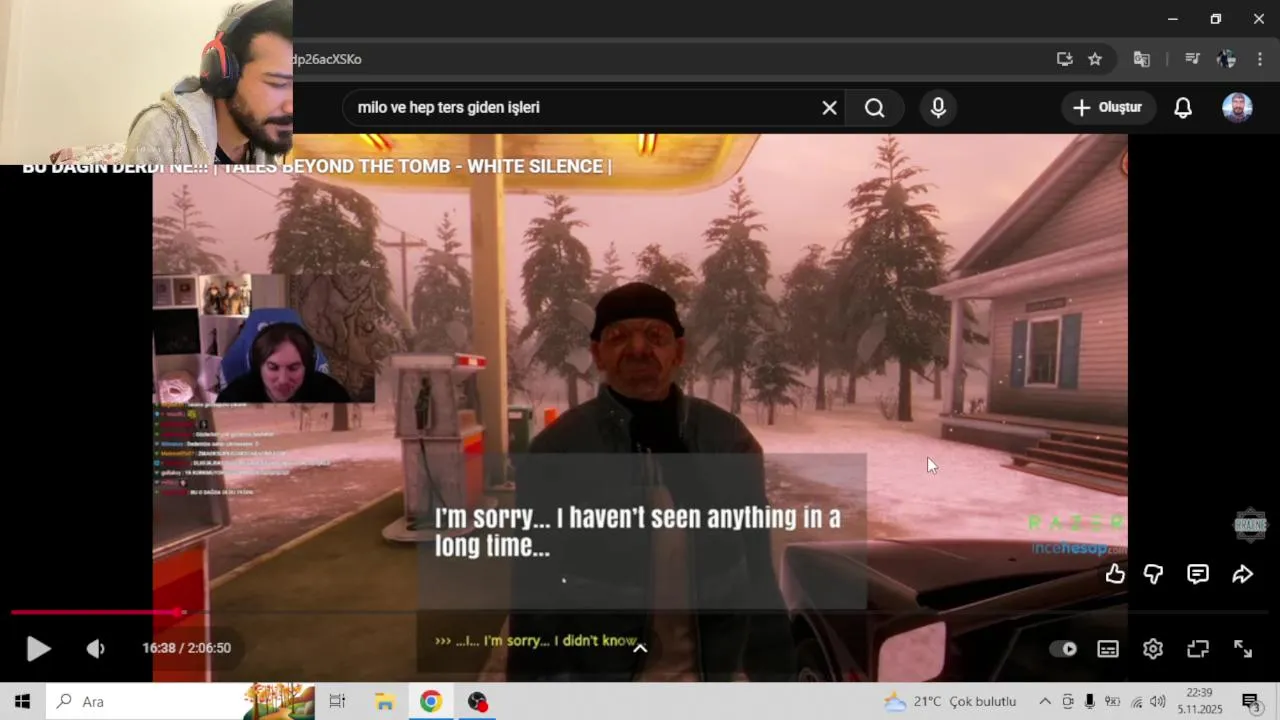Viewport: 1280px width, 720px height.
Task: Mute the video volume speaker
Action: pyautogui.click(x=95, y=648)
